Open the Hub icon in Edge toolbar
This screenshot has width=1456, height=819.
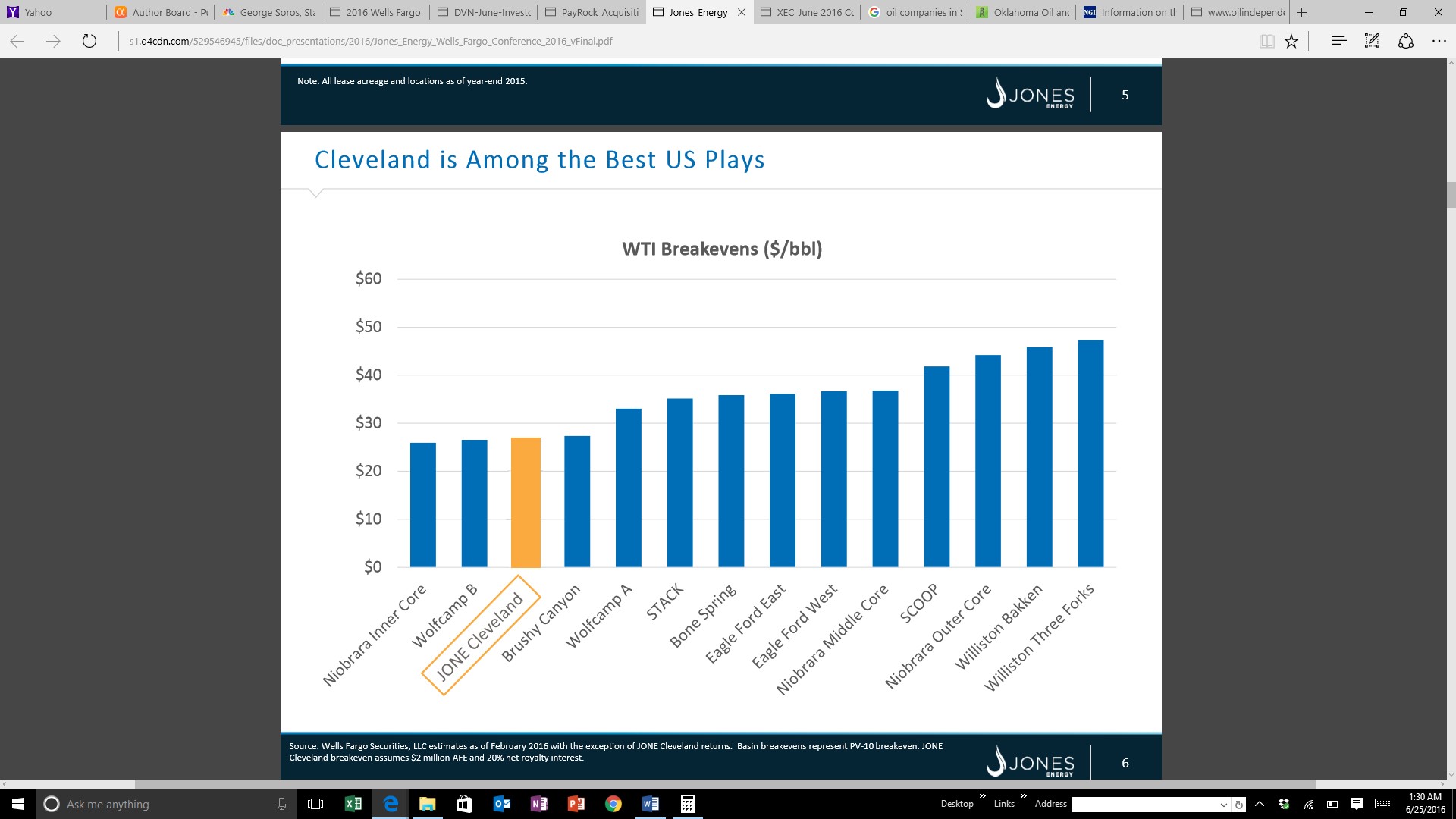tap(1338, 41)
